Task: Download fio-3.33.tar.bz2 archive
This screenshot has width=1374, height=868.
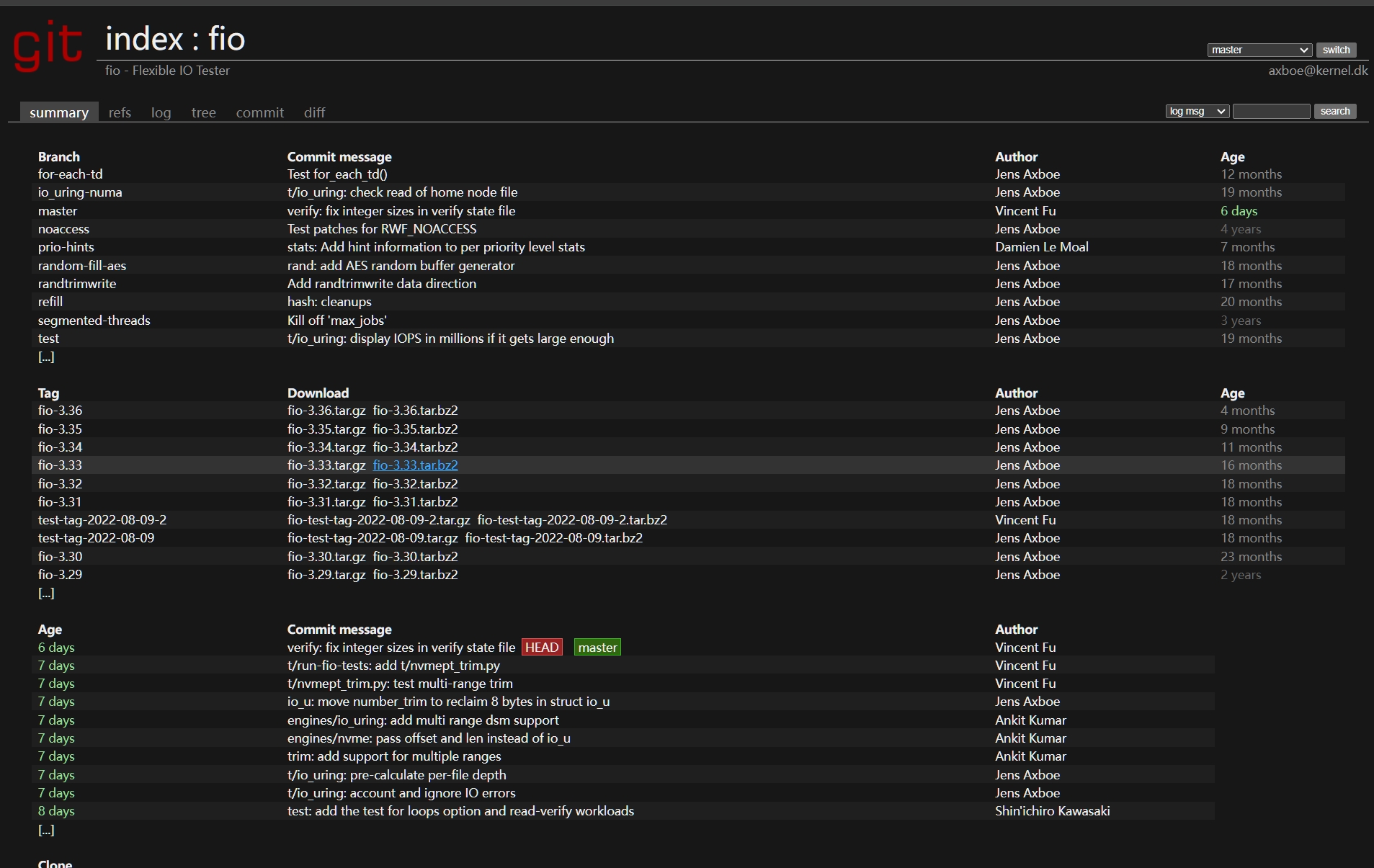Action: click(x=415, y=465)
